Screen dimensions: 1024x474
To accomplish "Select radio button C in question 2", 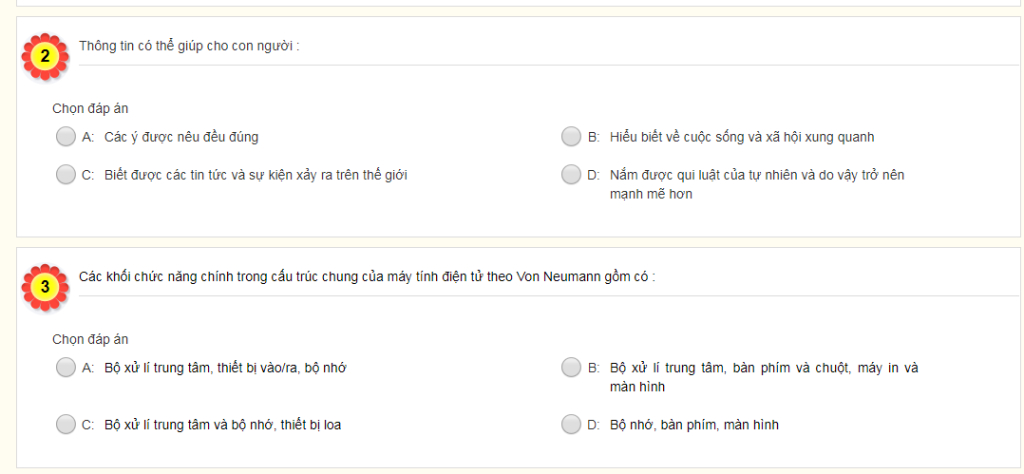I will (x=65, y=174).
